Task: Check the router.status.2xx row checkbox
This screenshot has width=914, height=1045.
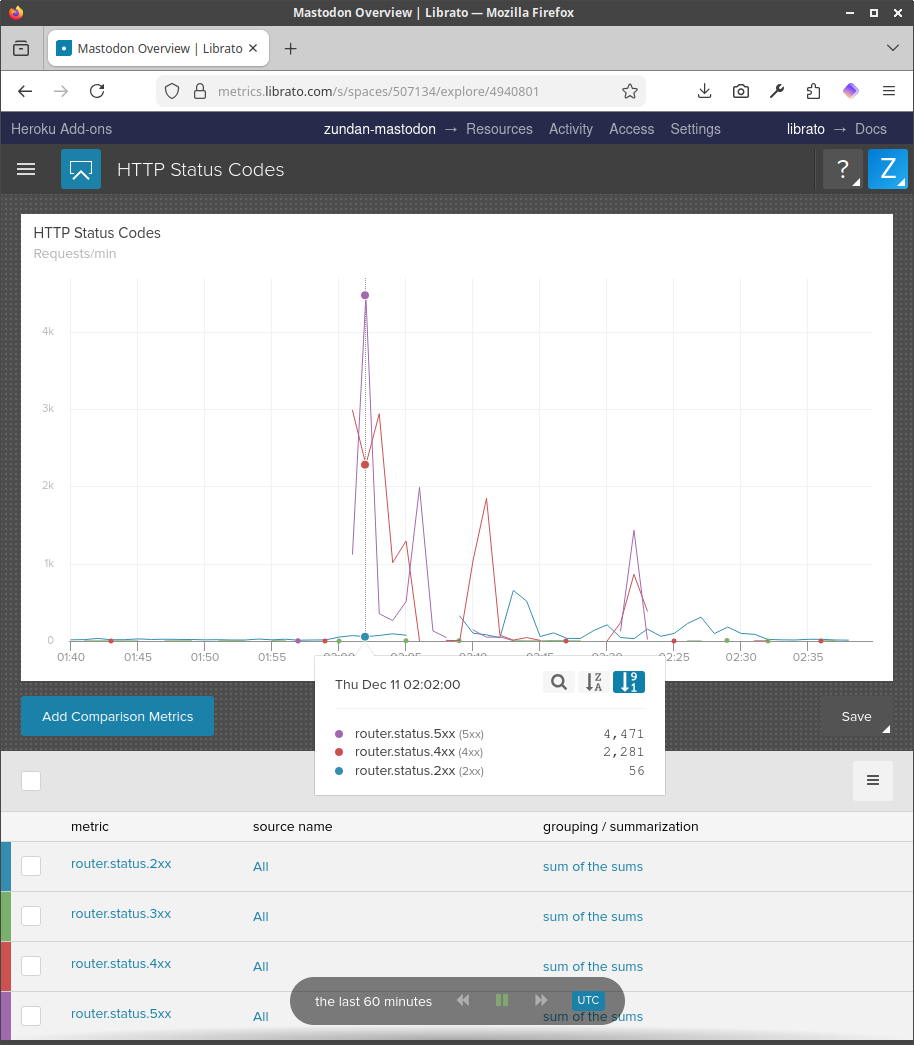Action: [31, 866]
